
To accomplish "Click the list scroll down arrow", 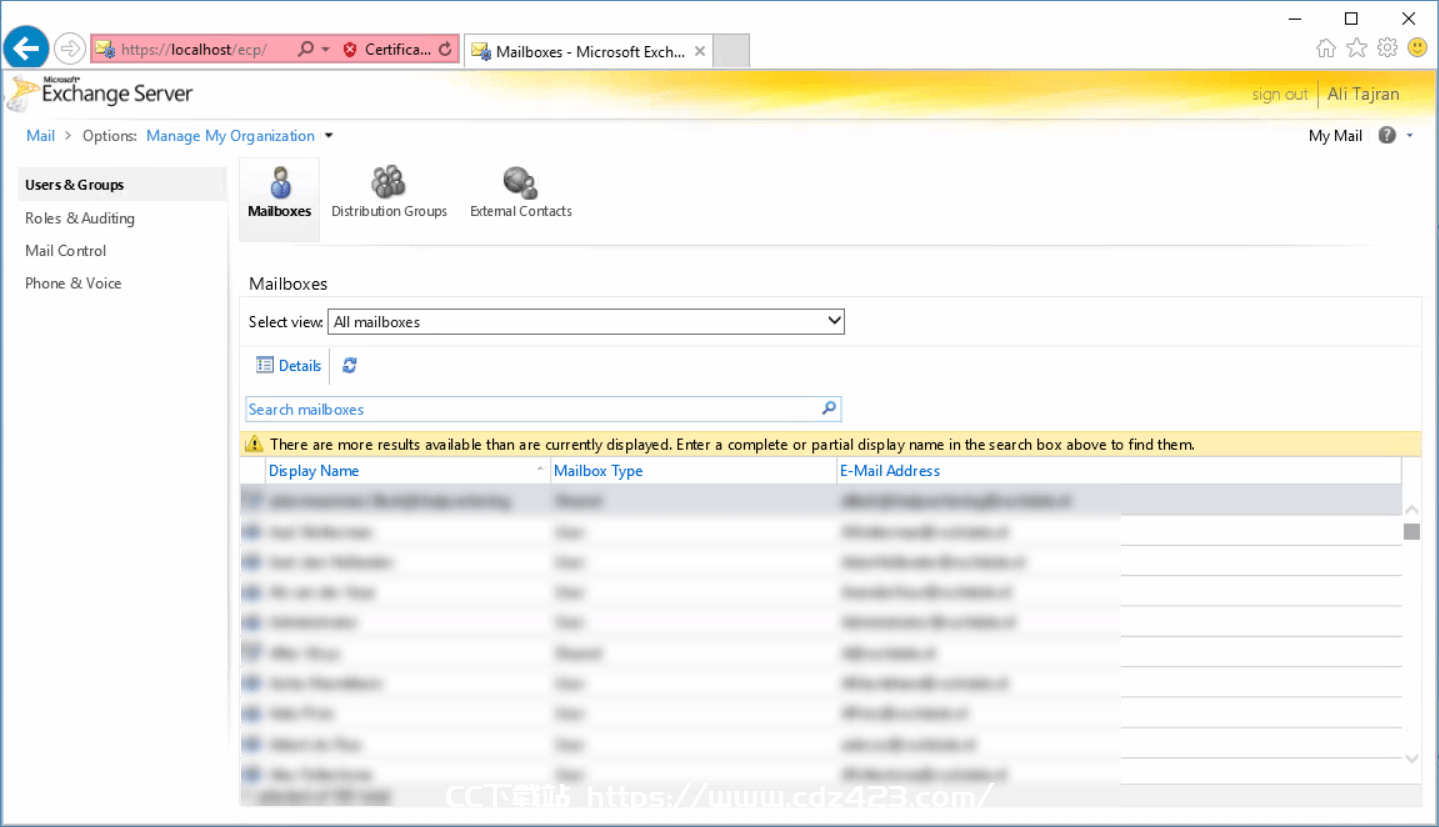I will point(1411,758).
